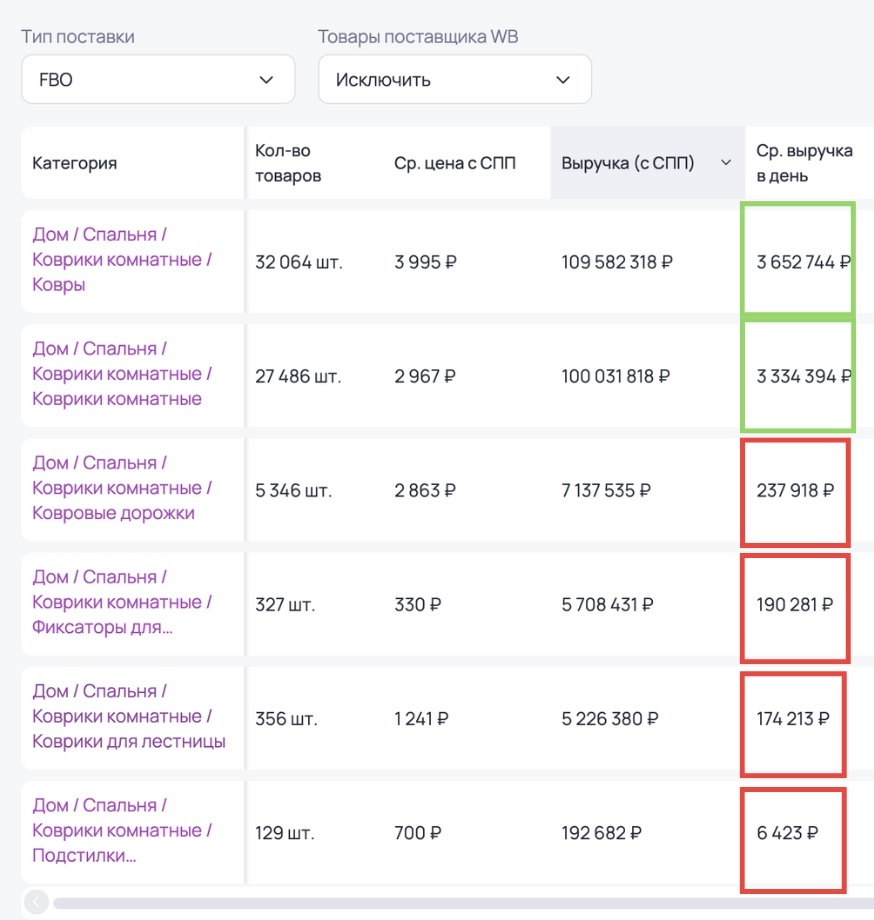Click the 32 064 шт. quantity cell
Screen dimensions: 874x920
coord(298,263)
